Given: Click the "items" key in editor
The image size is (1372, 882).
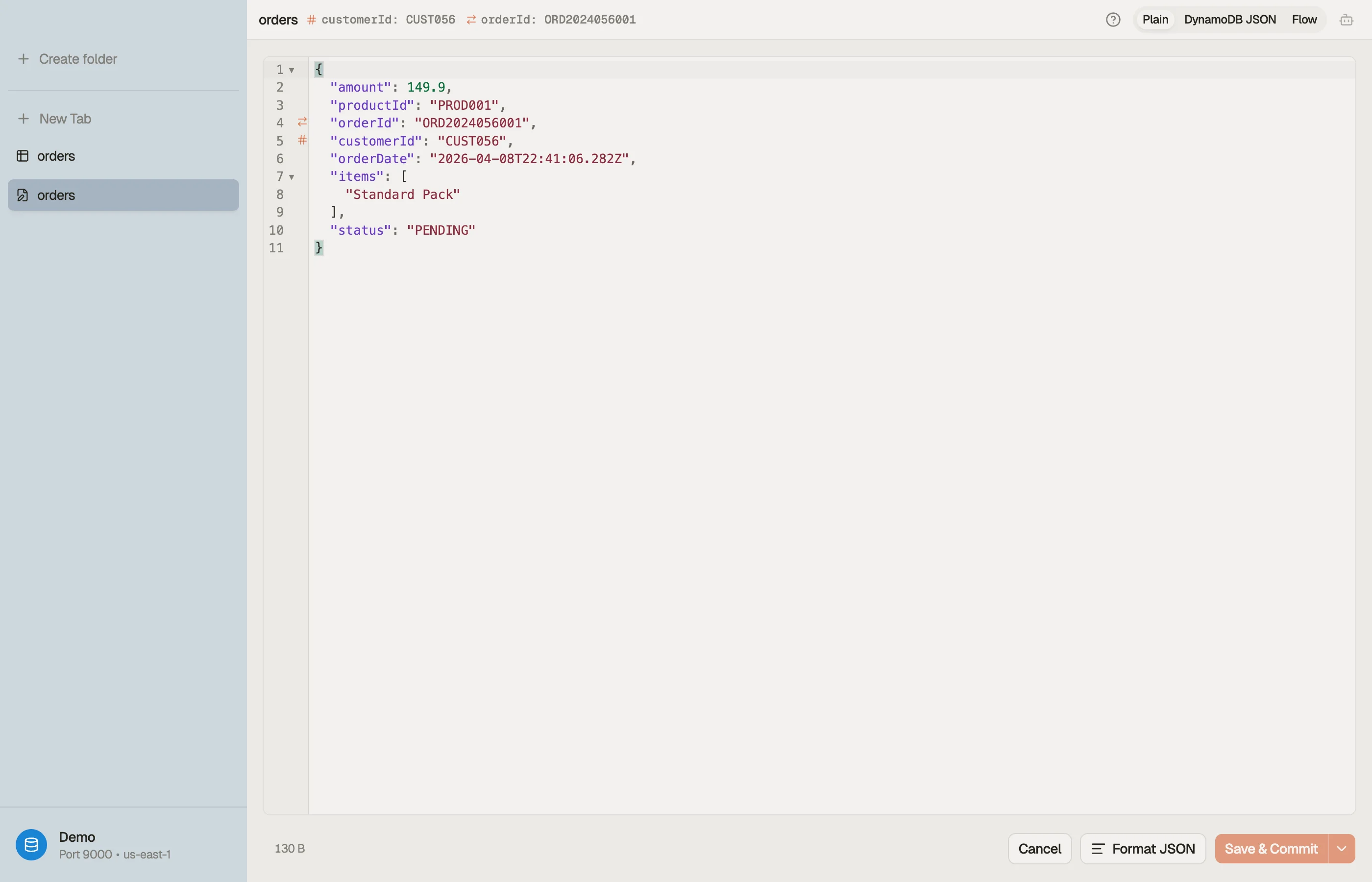Looking at the screenshot, I should [x=356, y=176].
